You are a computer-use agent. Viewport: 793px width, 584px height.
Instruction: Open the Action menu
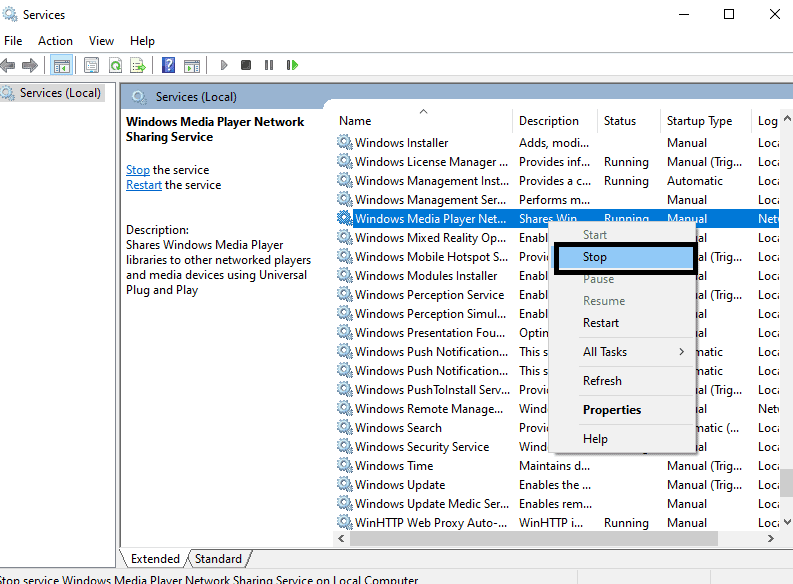55,41
